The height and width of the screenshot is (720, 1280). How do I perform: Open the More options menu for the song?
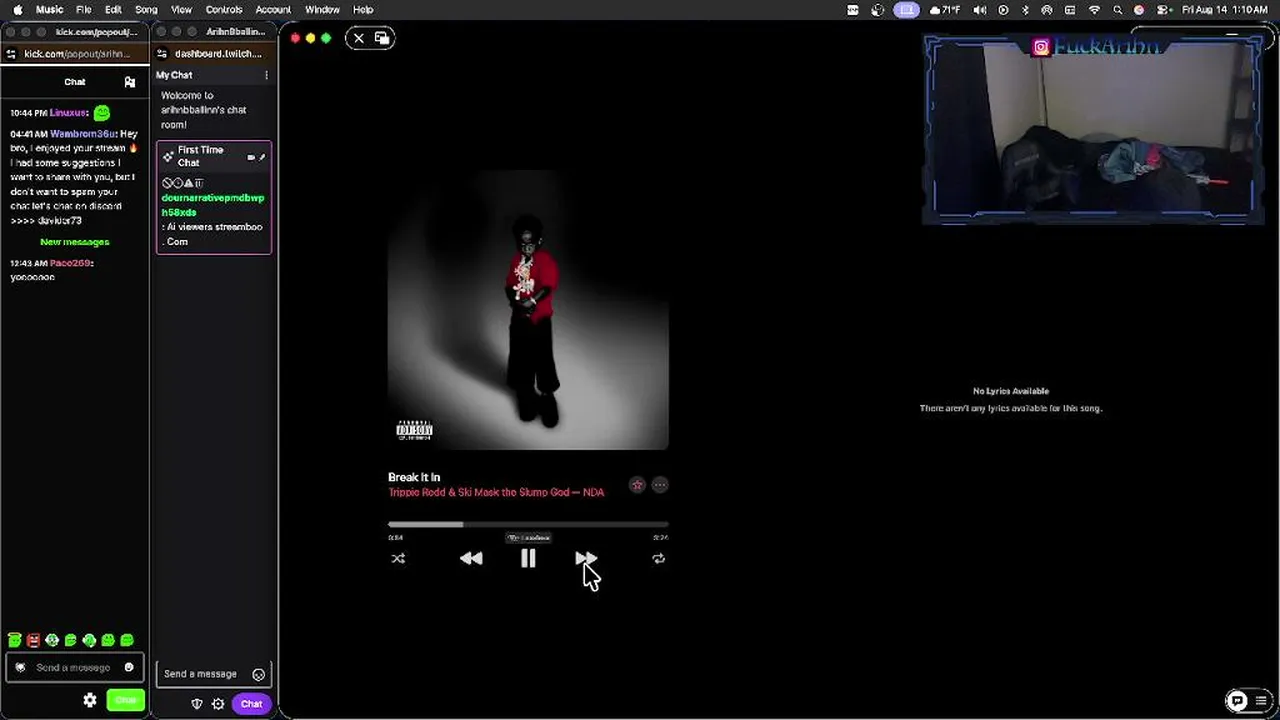pos(660,485)
